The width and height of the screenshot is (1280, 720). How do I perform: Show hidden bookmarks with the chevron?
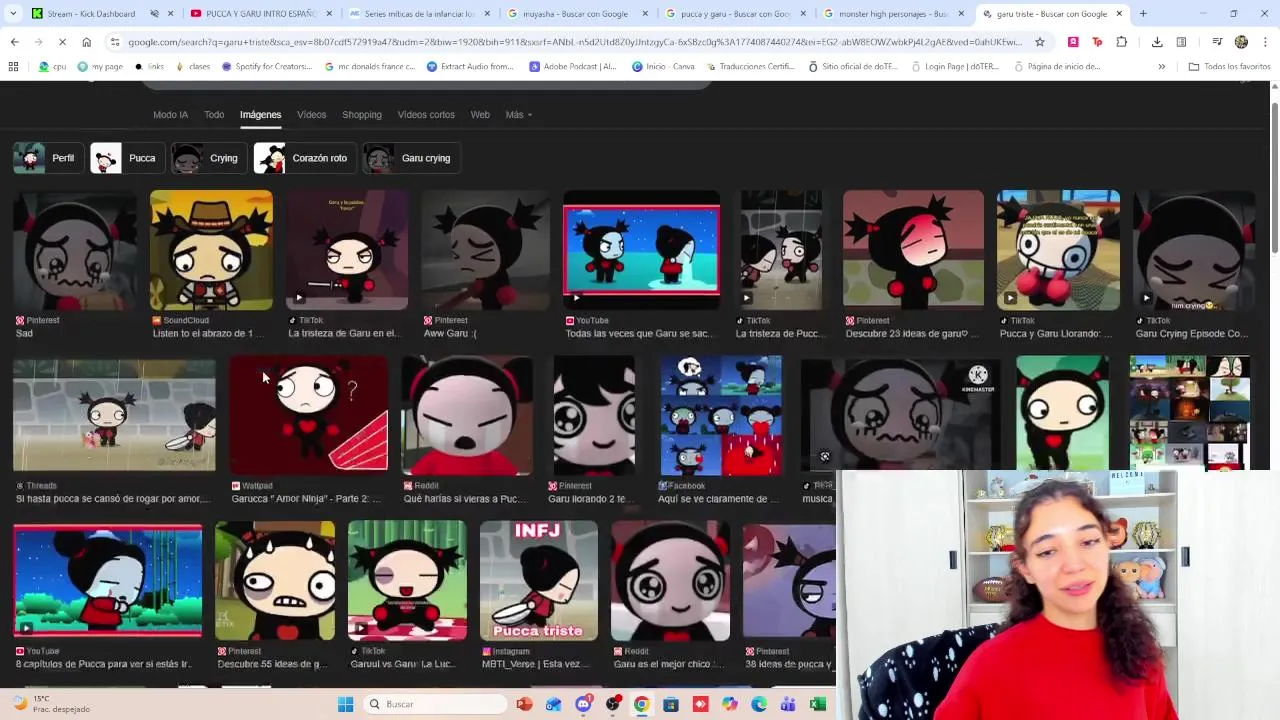(x=1161, y=67)
